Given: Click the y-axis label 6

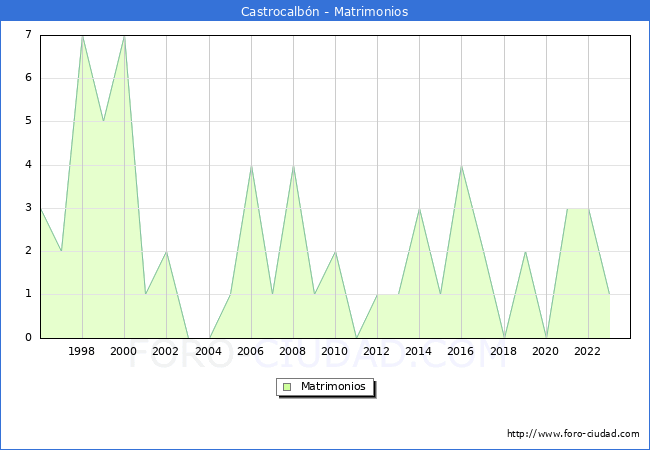Looking at the screenshot, I should (x=28, y=77).
